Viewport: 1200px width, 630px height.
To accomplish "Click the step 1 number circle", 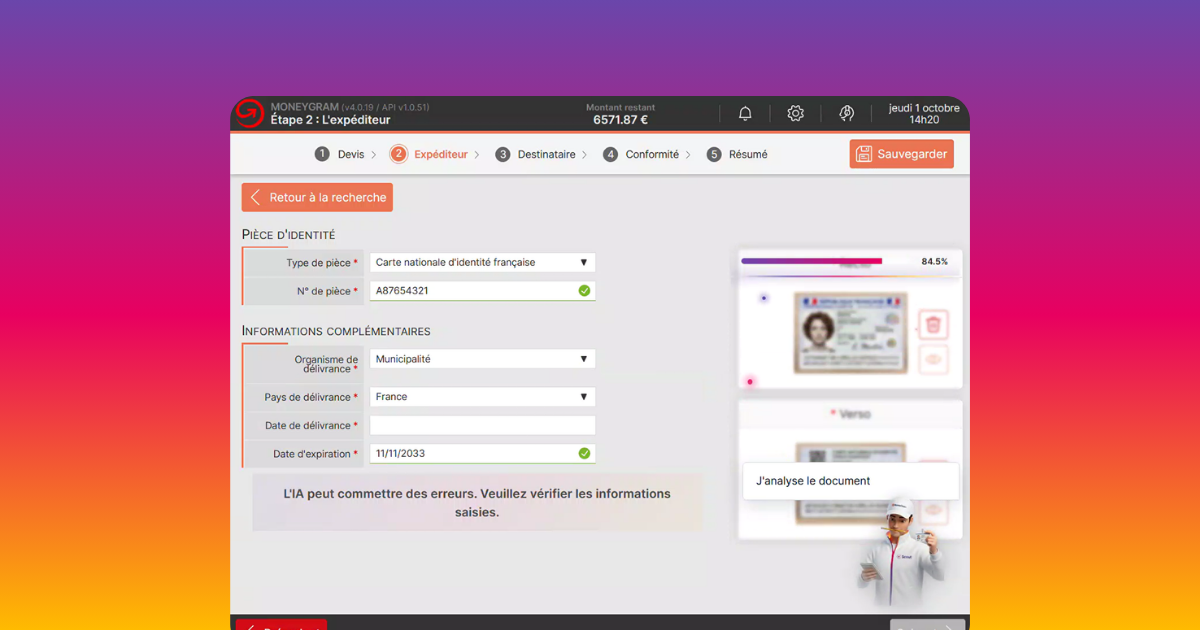I will pos(322,154).
